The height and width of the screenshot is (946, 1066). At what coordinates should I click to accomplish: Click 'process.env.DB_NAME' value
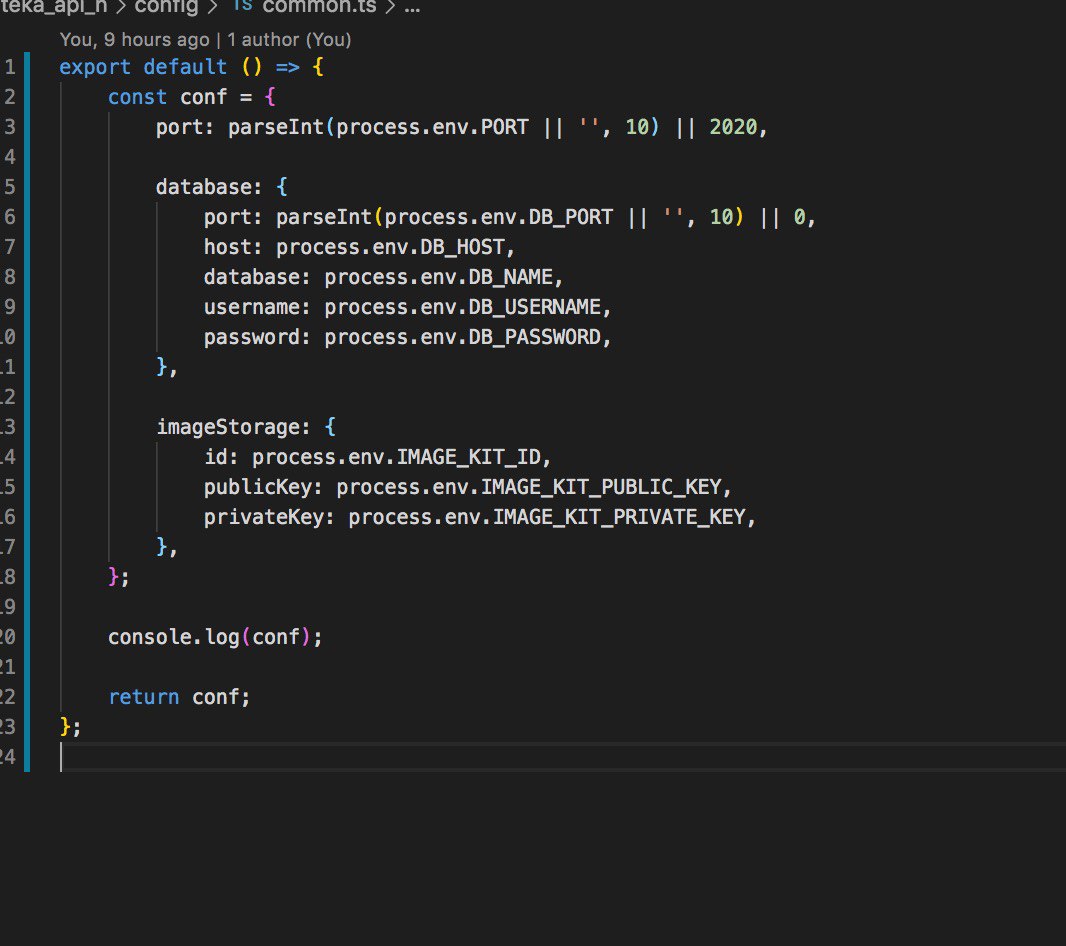point(439,277)
